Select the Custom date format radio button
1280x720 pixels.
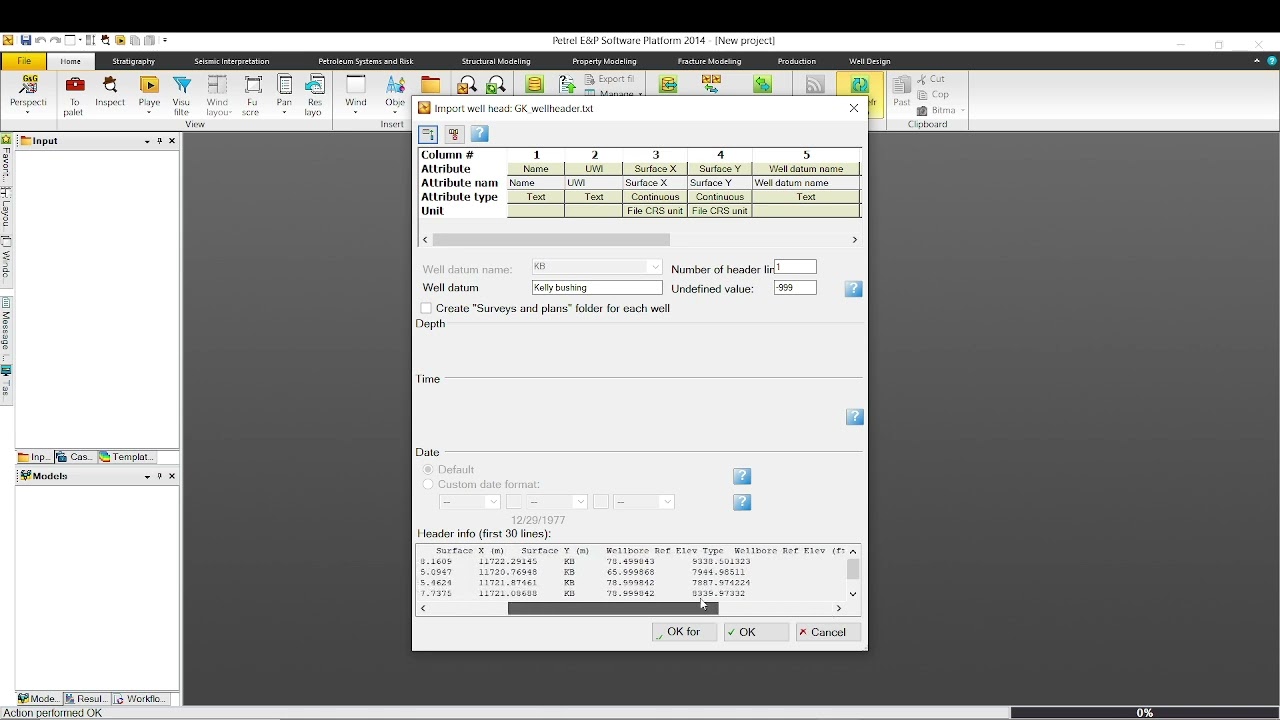(428, 484)
